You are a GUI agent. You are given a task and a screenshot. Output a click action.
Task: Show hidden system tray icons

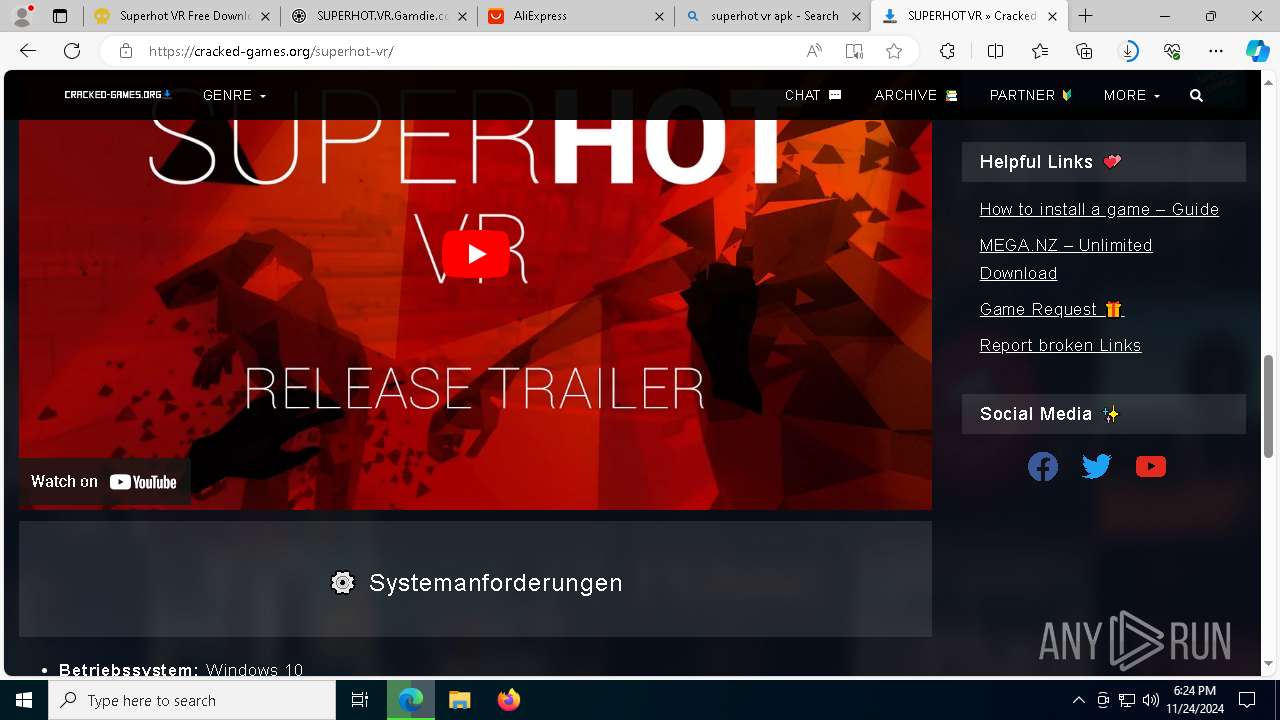pyautogui.click(x=1079, y=700)
